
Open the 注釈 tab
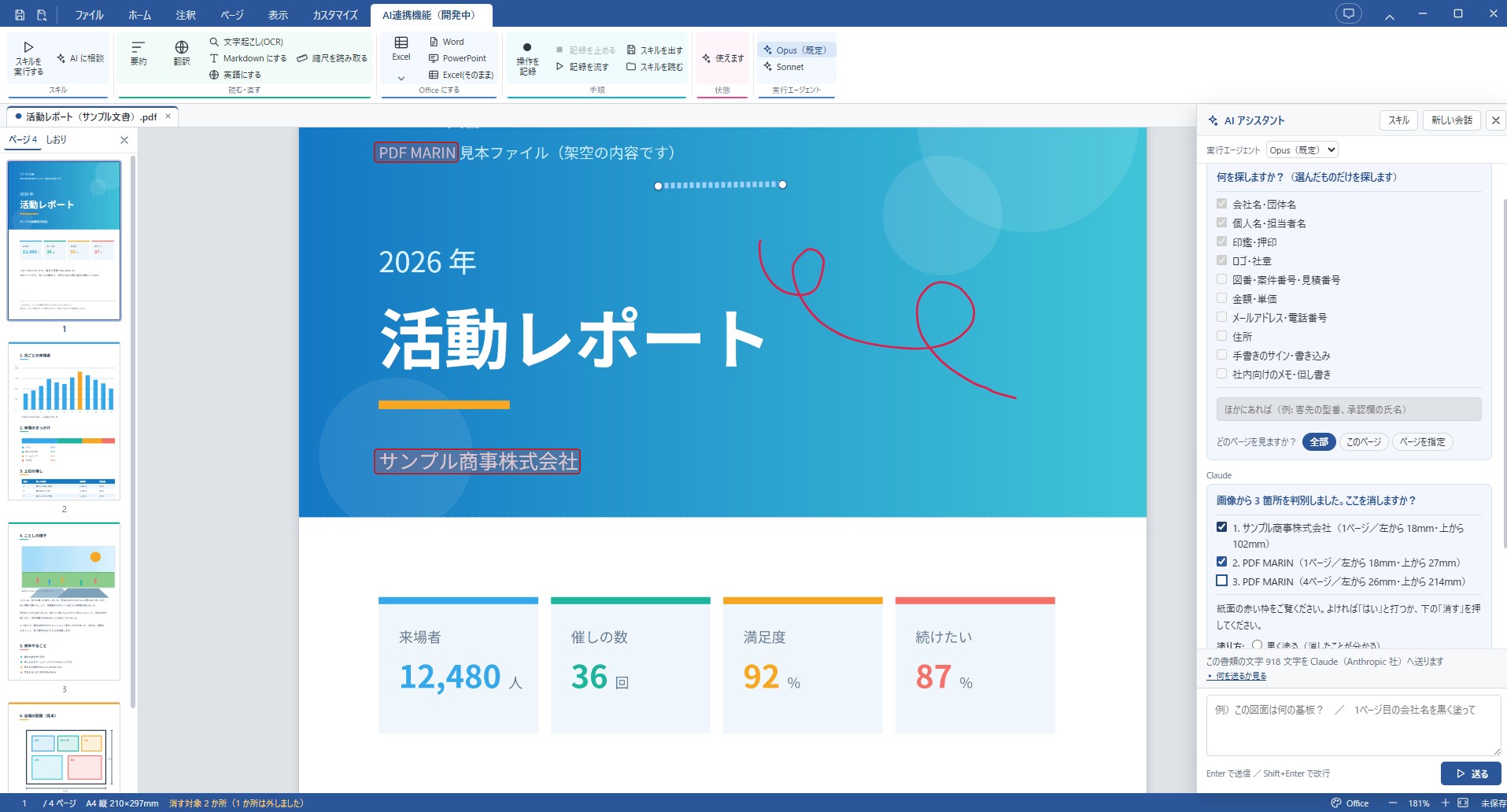click(186, 15)
